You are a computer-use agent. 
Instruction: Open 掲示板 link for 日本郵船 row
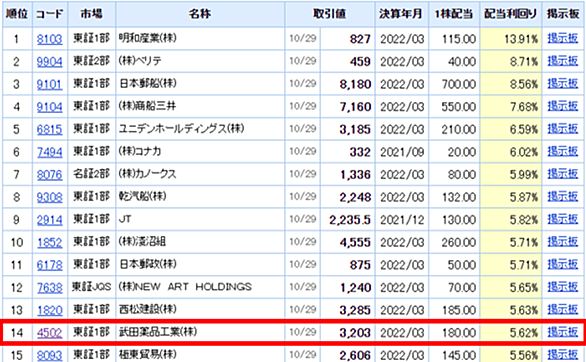563,83
